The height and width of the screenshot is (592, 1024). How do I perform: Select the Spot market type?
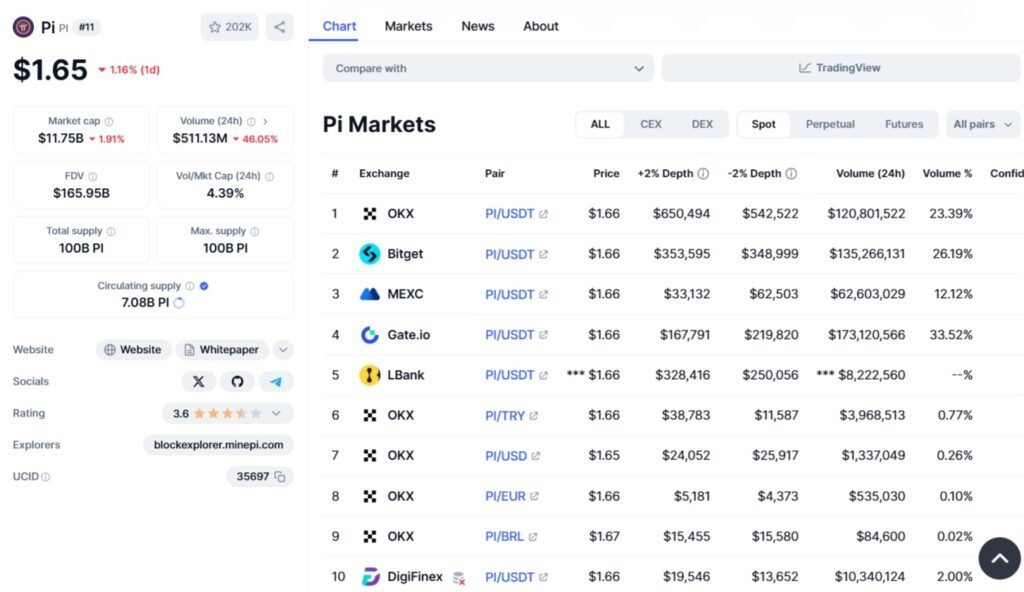[x=763, y=124]
